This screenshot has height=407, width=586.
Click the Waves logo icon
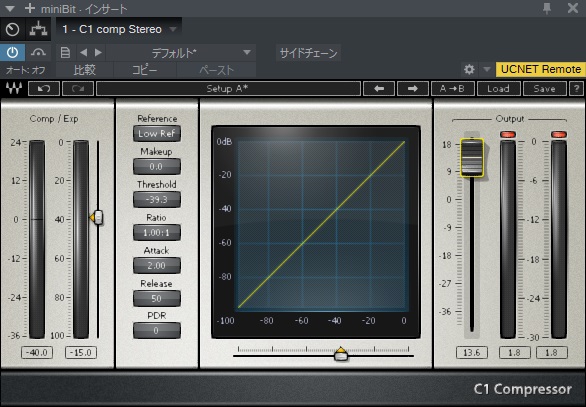(14, 89)
